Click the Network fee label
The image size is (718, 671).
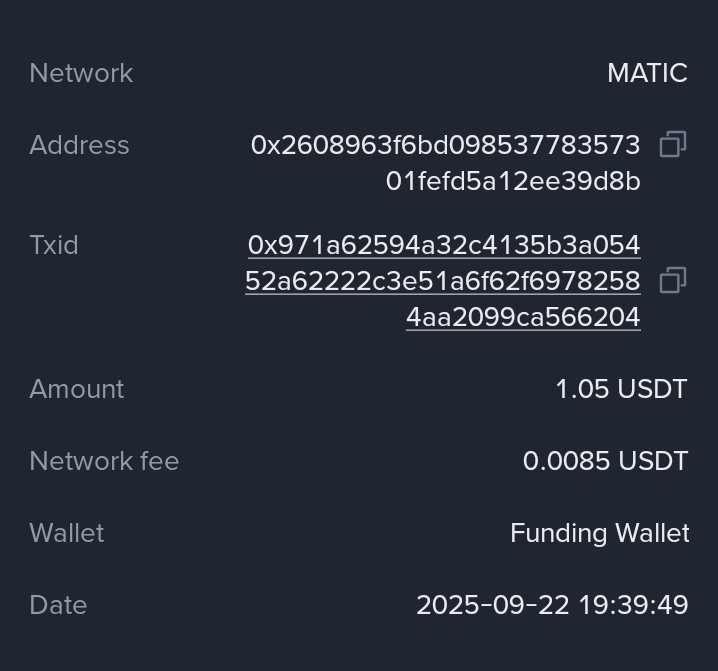[104, 461]
